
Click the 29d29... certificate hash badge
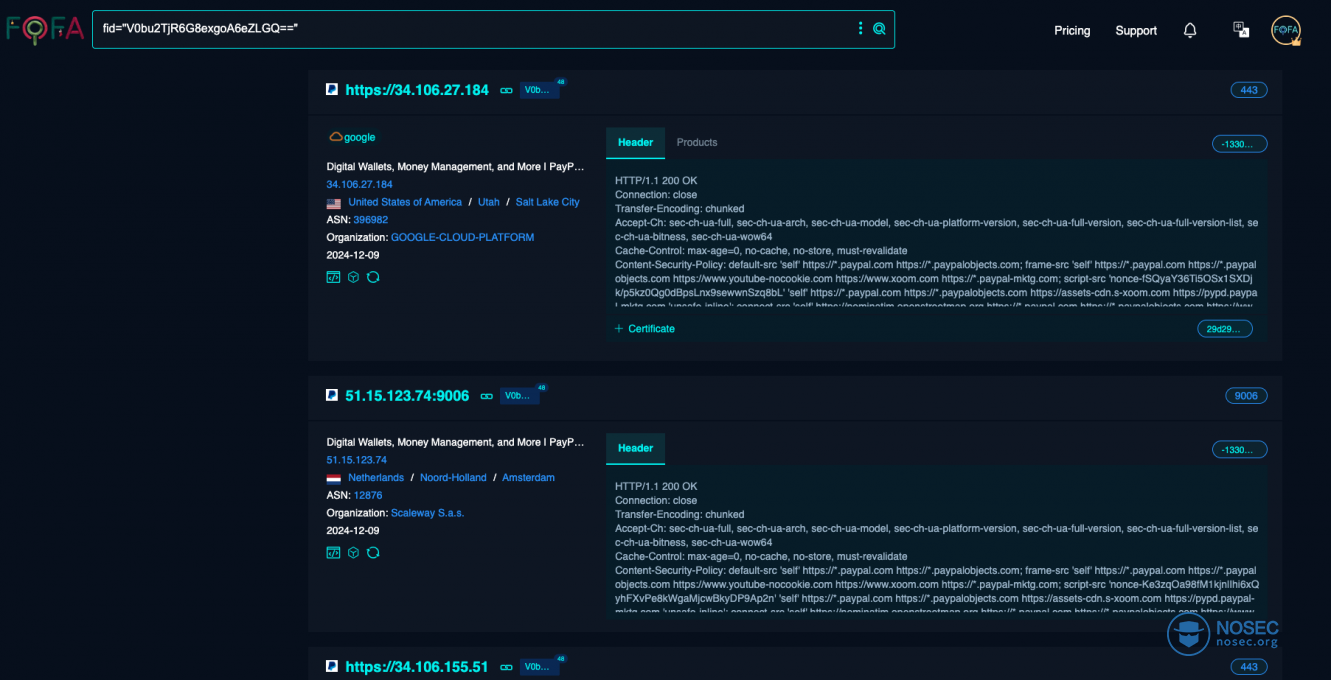tap(1225, 328)
